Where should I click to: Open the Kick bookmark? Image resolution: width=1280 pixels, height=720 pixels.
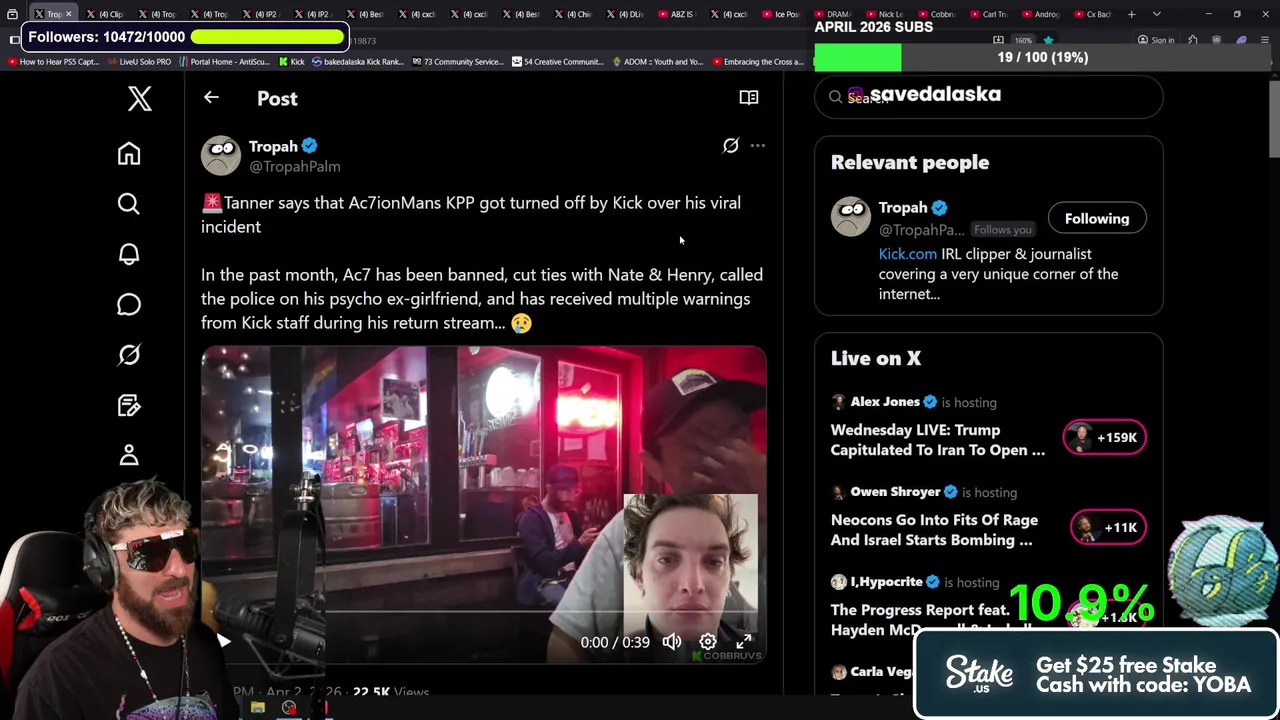pos(290,62)
